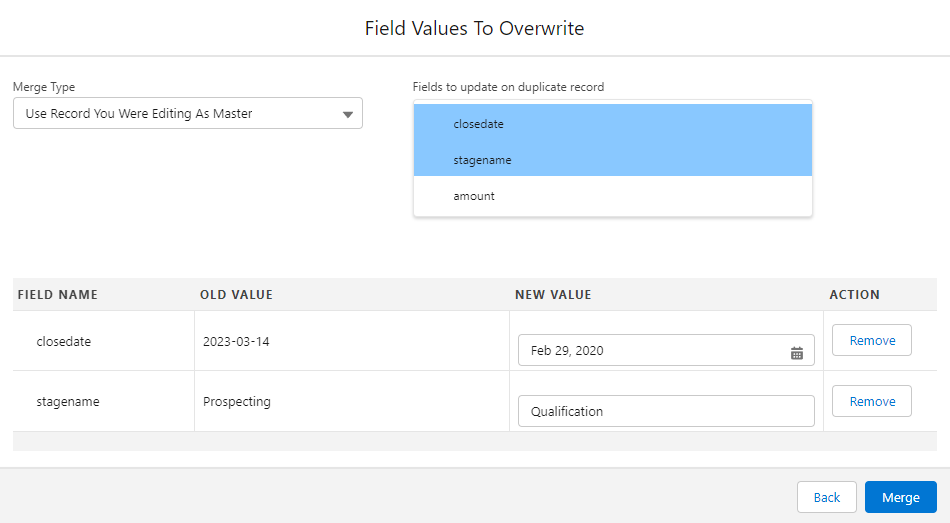Click the OLD VALUE column header
Viewport: 950px width, 523px height.
click(236, 295)
